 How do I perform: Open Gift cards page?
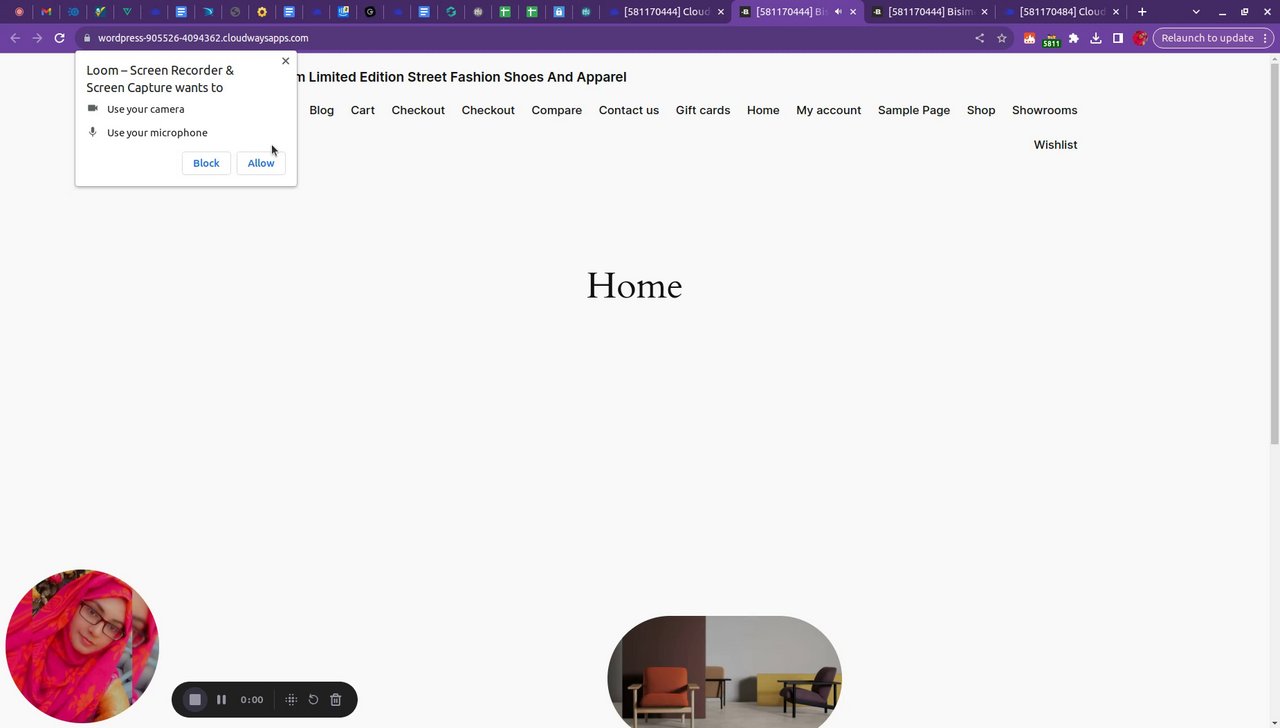click(x=703, y=110)
